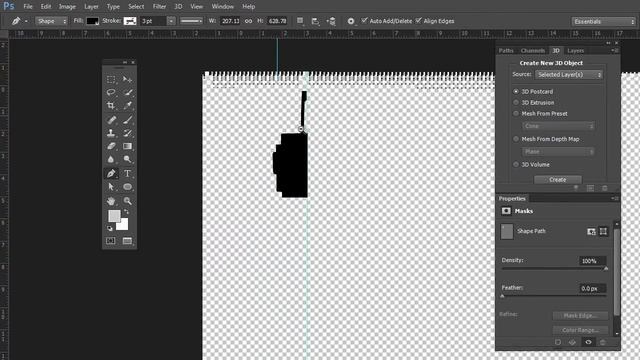Select the Mesh From Depth Map option
Viewport: 640px width, 360px height.
pos(516,139)
